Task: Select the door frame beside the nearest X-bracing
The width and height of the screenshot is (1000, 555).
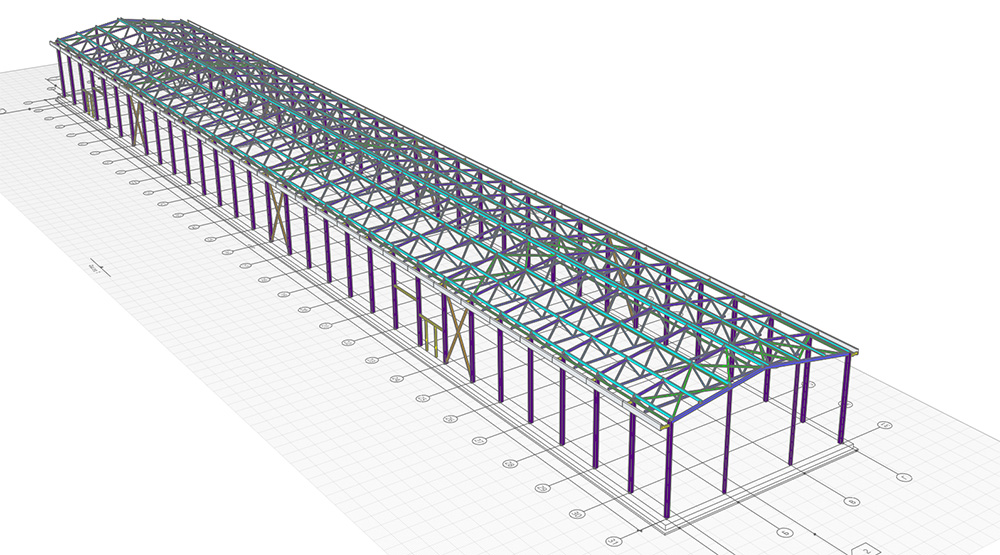Action: pyautogui.click(x=430, y=330)
